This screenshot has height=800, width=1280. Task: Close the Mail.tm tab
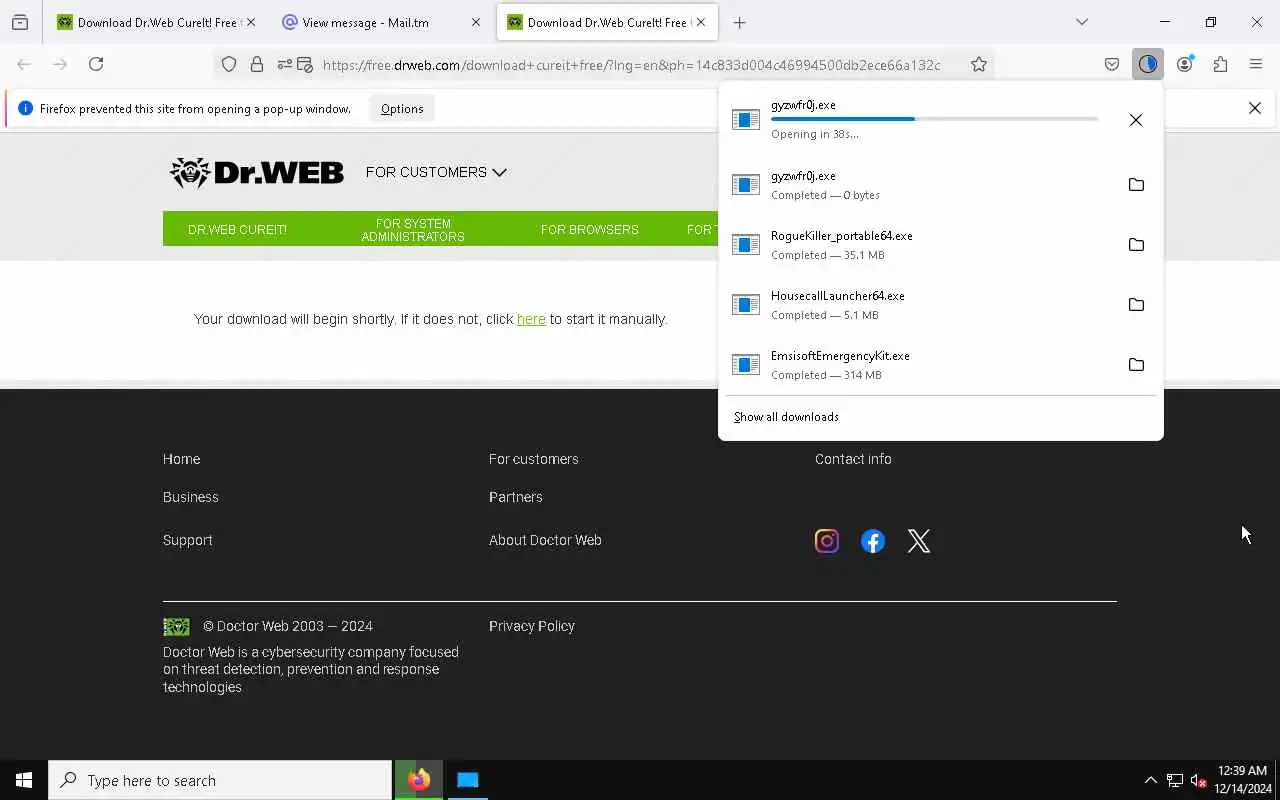tap(476, 22)
